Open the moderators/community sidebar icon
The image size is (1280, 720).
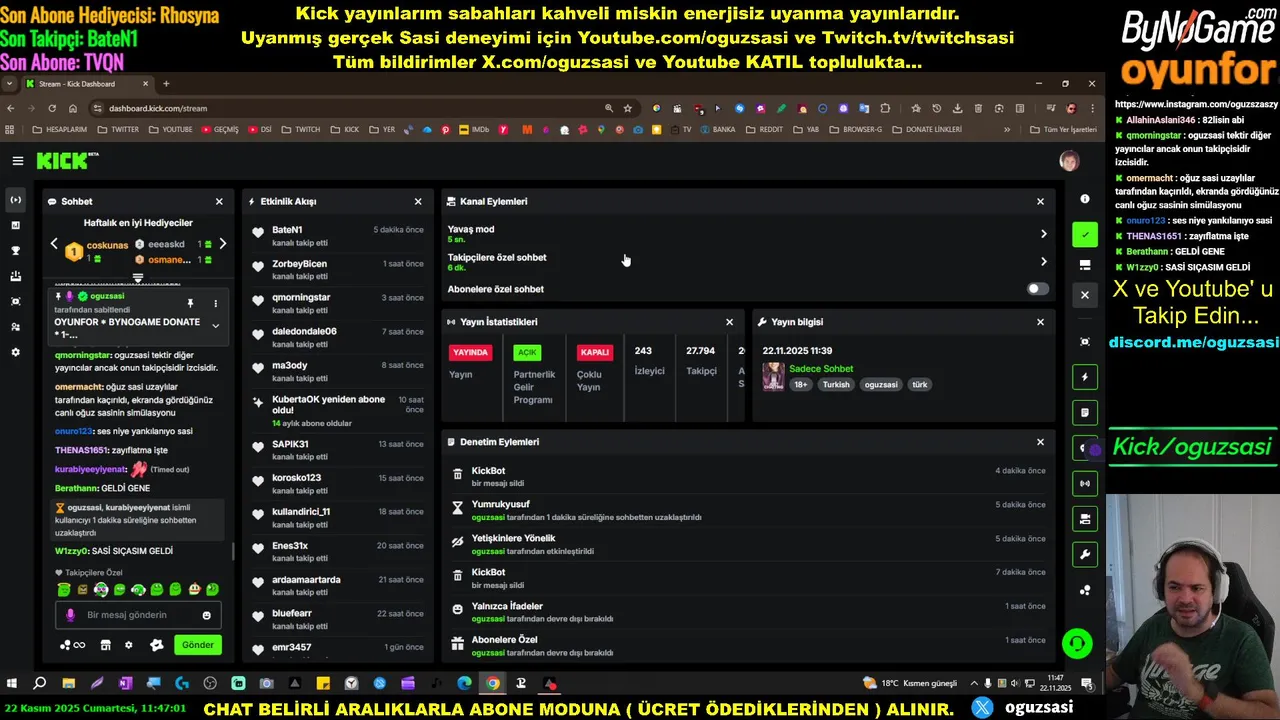pos(15,326)
